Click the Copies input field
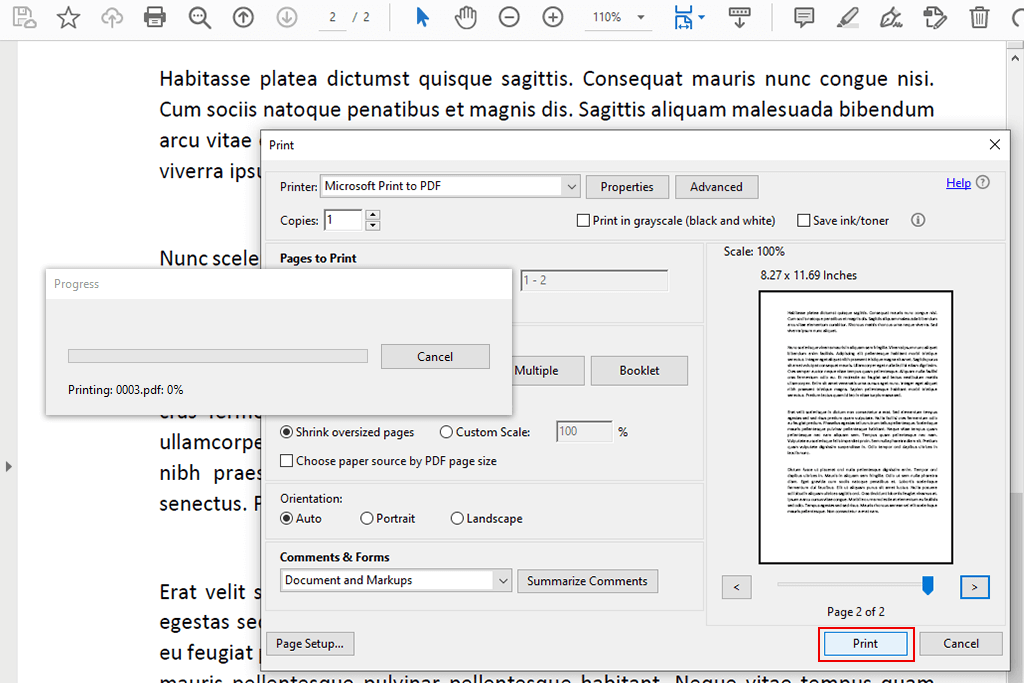1024x683 pixels. click(343, 221)
